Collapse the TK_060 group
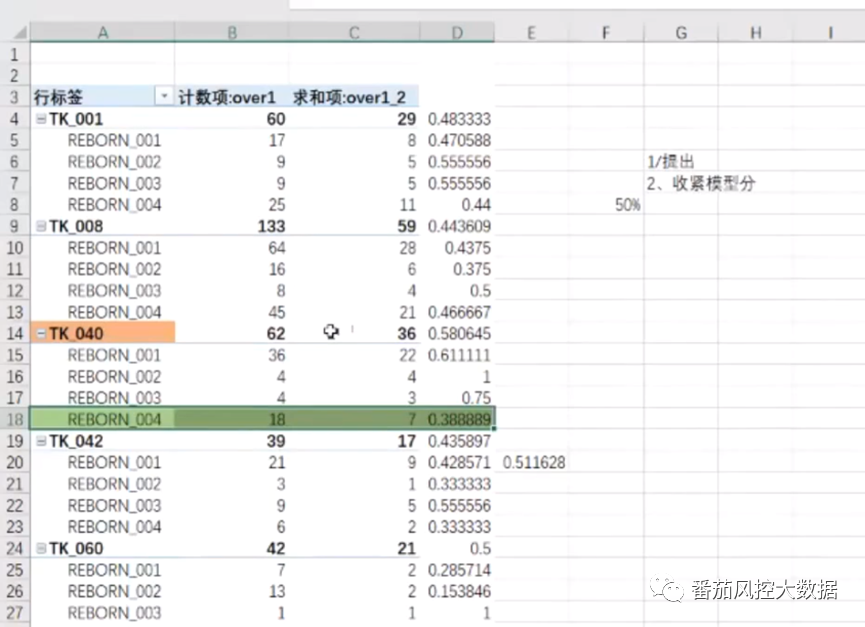Viewport: 865px width, 627px height. click(41, 549)
